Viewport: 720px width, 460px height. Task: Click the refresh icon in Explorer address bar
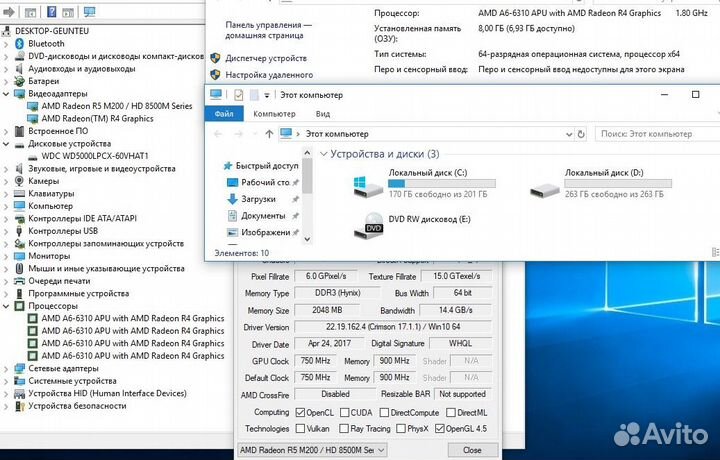[581, 134]
